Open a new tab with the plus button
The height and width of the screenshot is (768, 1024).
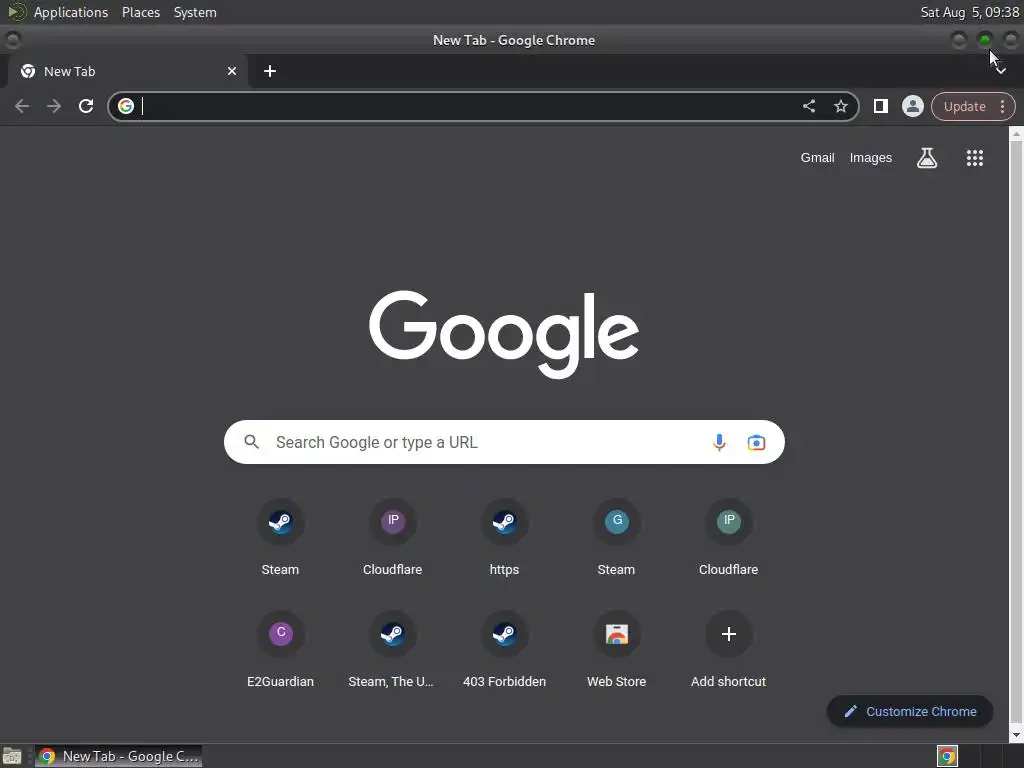point(270,71)
